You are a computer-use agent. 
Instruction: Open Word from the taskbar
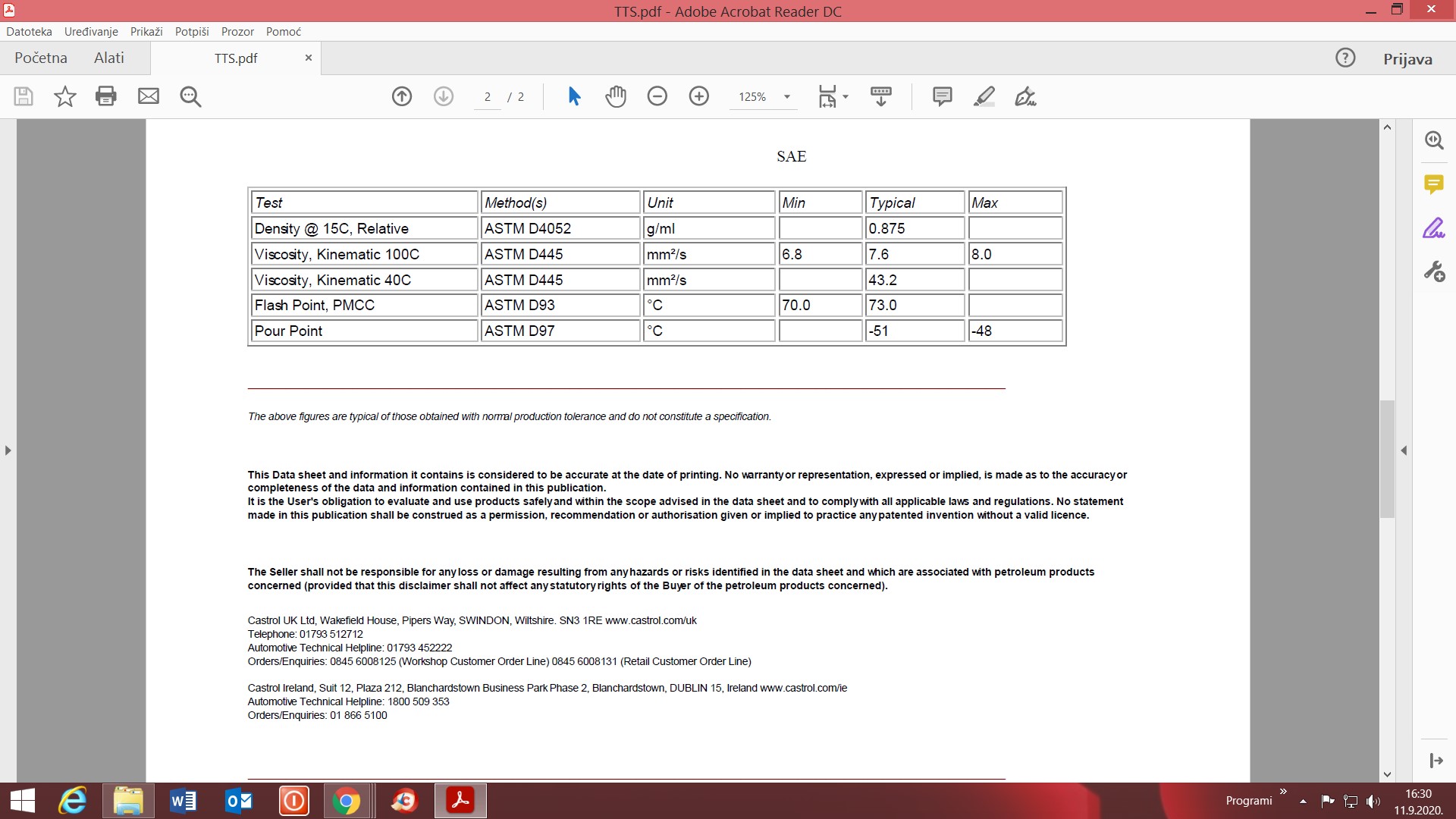tap(183, 801)
